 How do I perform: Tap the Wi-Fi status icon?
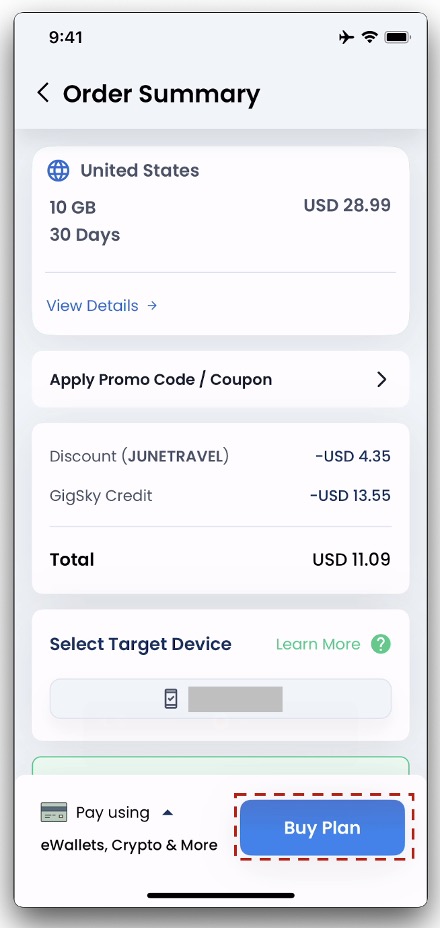(370, 37)
